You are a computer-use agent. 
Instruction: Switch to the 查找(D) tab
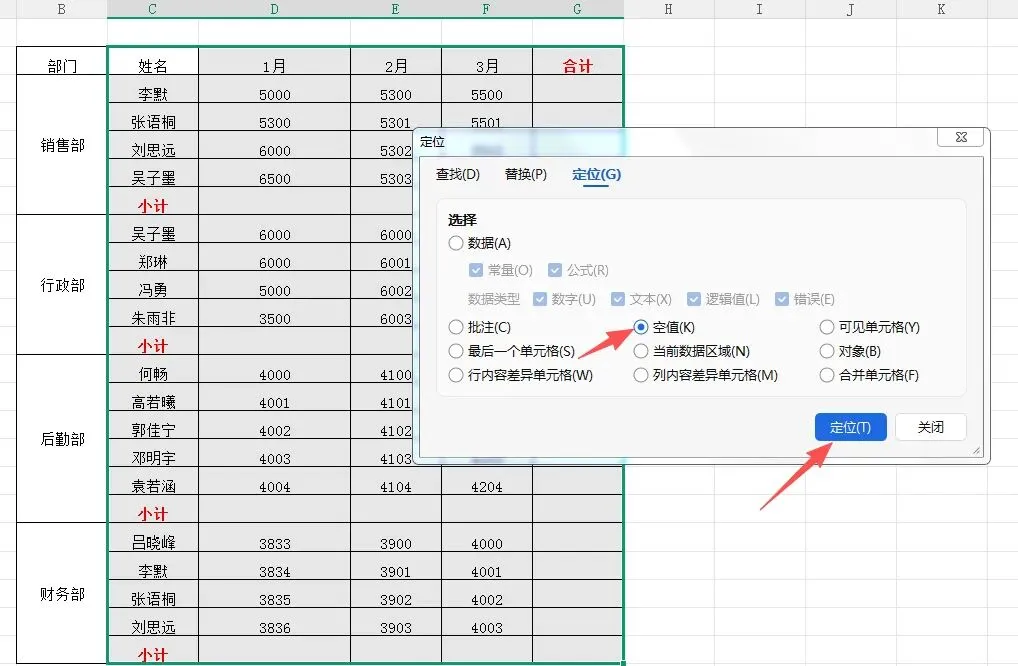point(458,174)
